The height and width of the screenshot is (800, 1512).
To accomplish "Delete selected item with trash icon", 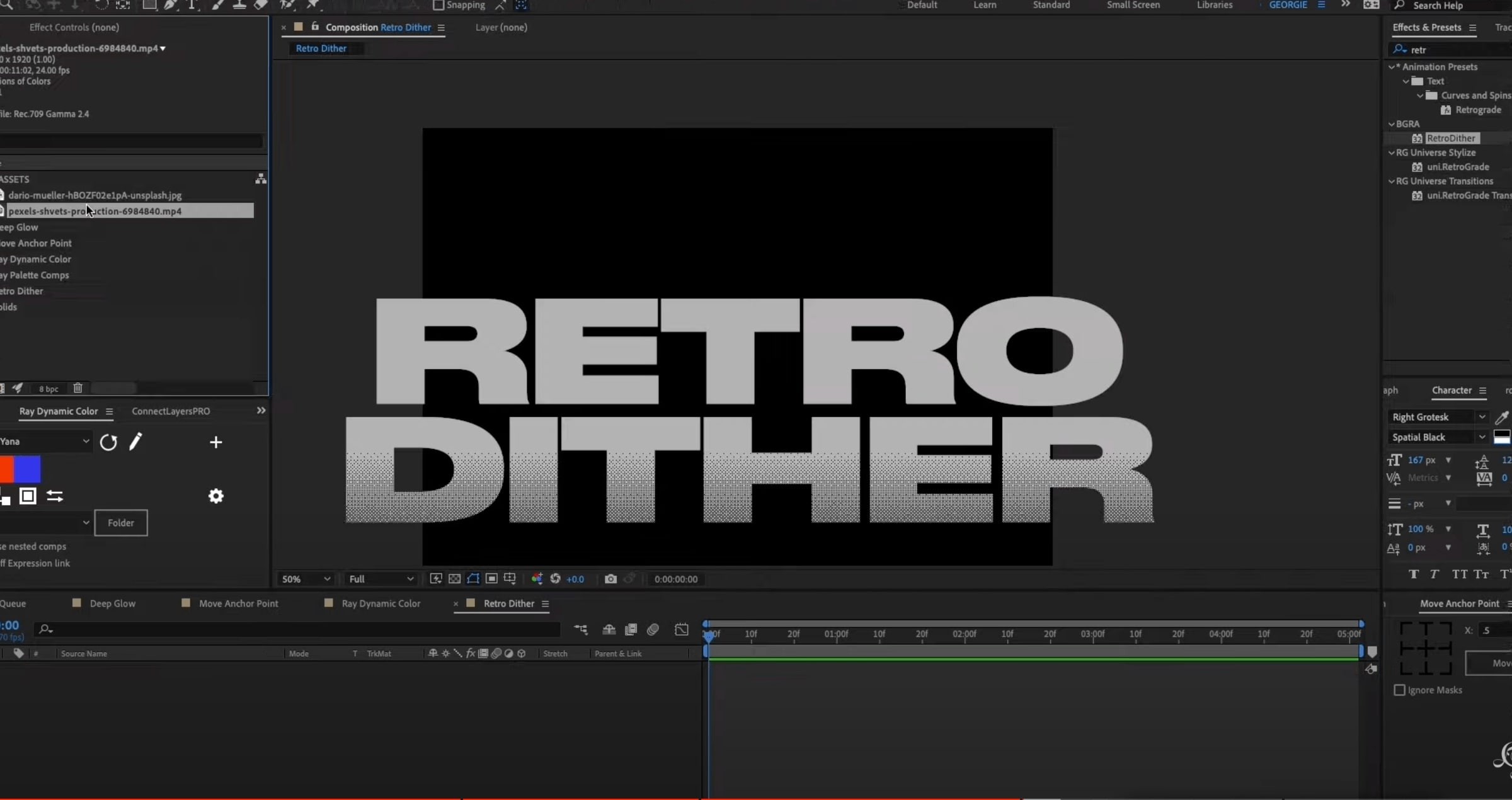I will [77, 388].
